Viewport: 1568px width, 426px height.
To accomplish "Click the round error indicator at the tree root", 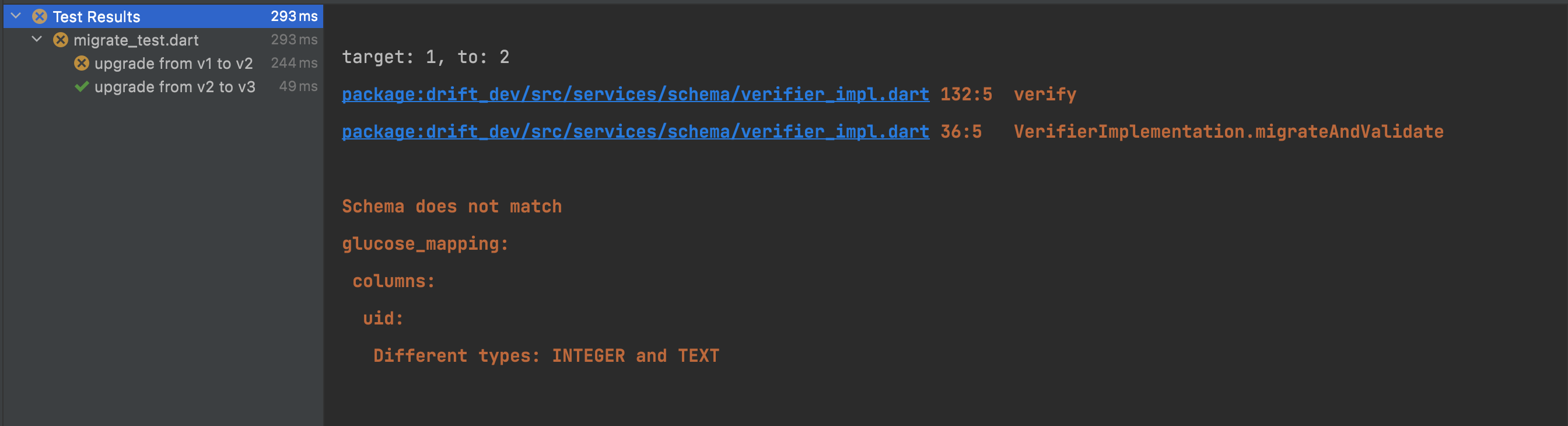I will pos(40,16).
